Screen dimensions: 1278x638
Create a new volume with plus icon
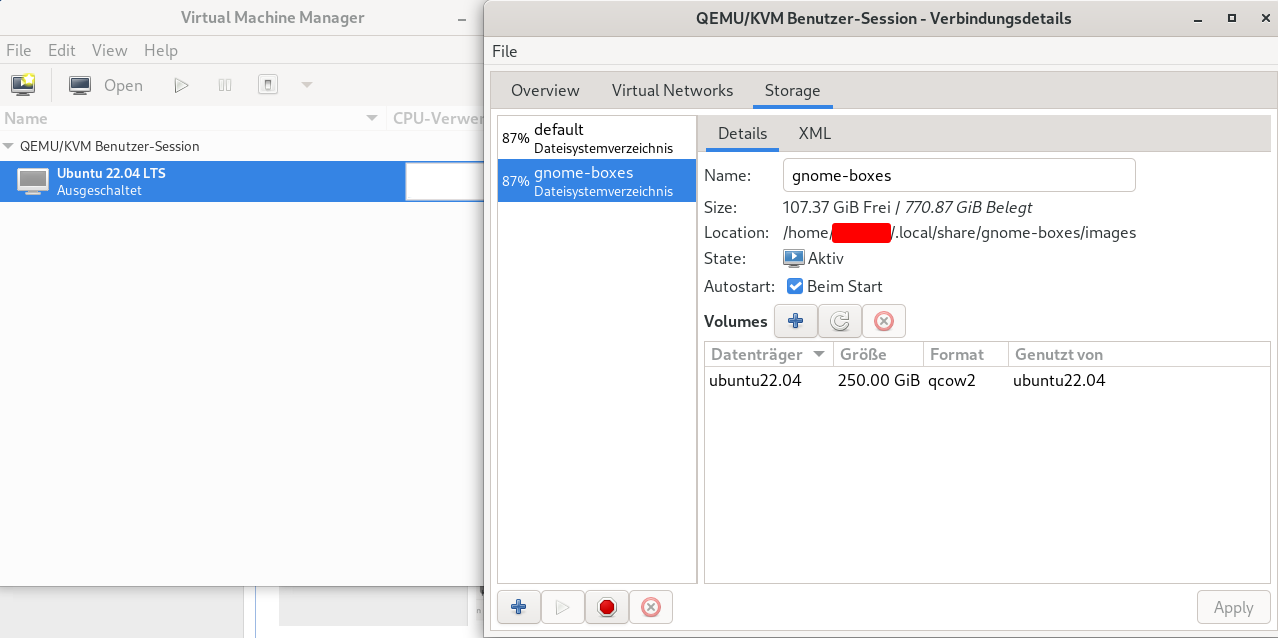point(796,321)
